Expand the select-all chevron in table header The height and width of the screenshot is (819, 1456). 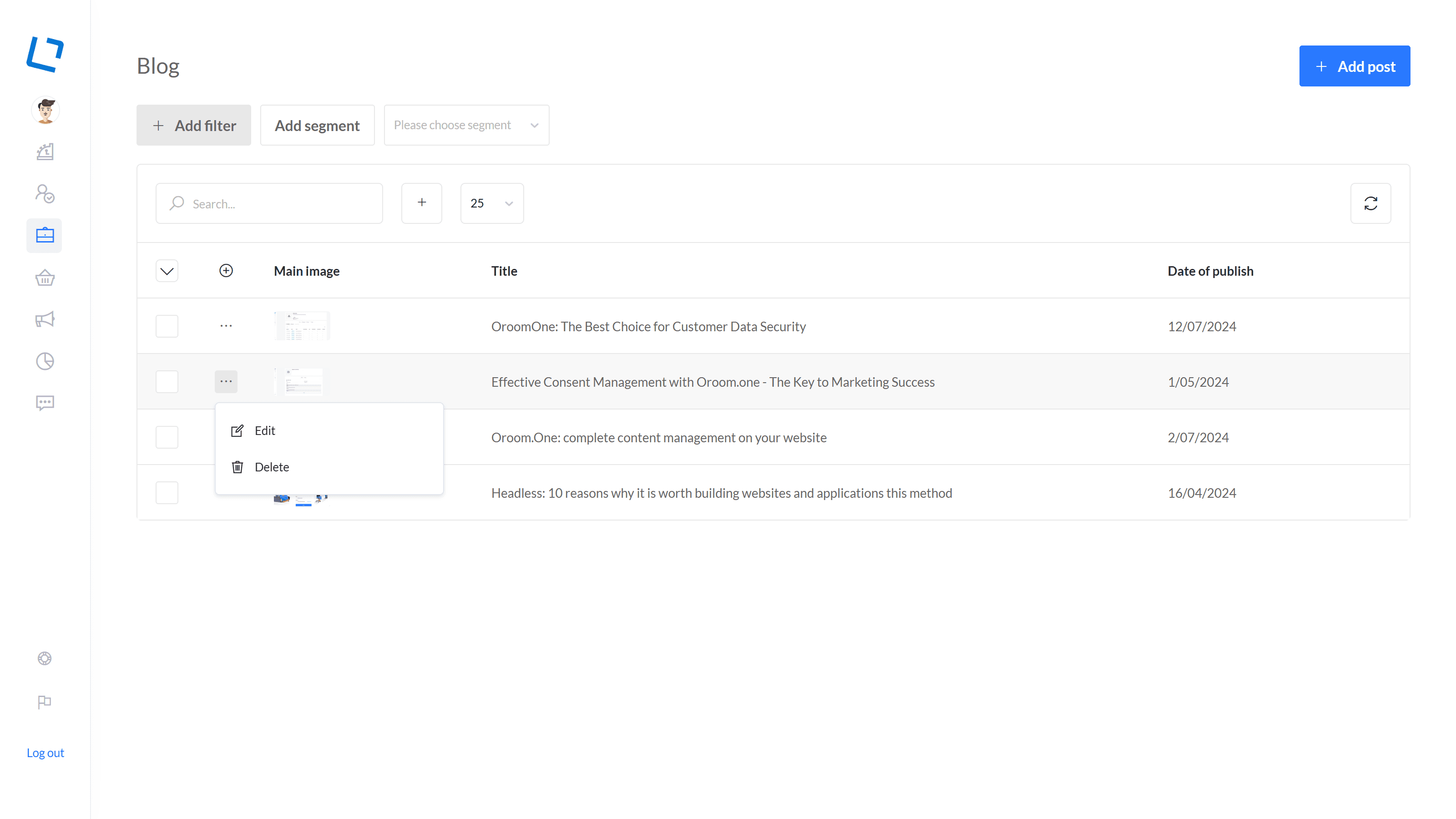[x=167, y=271]
